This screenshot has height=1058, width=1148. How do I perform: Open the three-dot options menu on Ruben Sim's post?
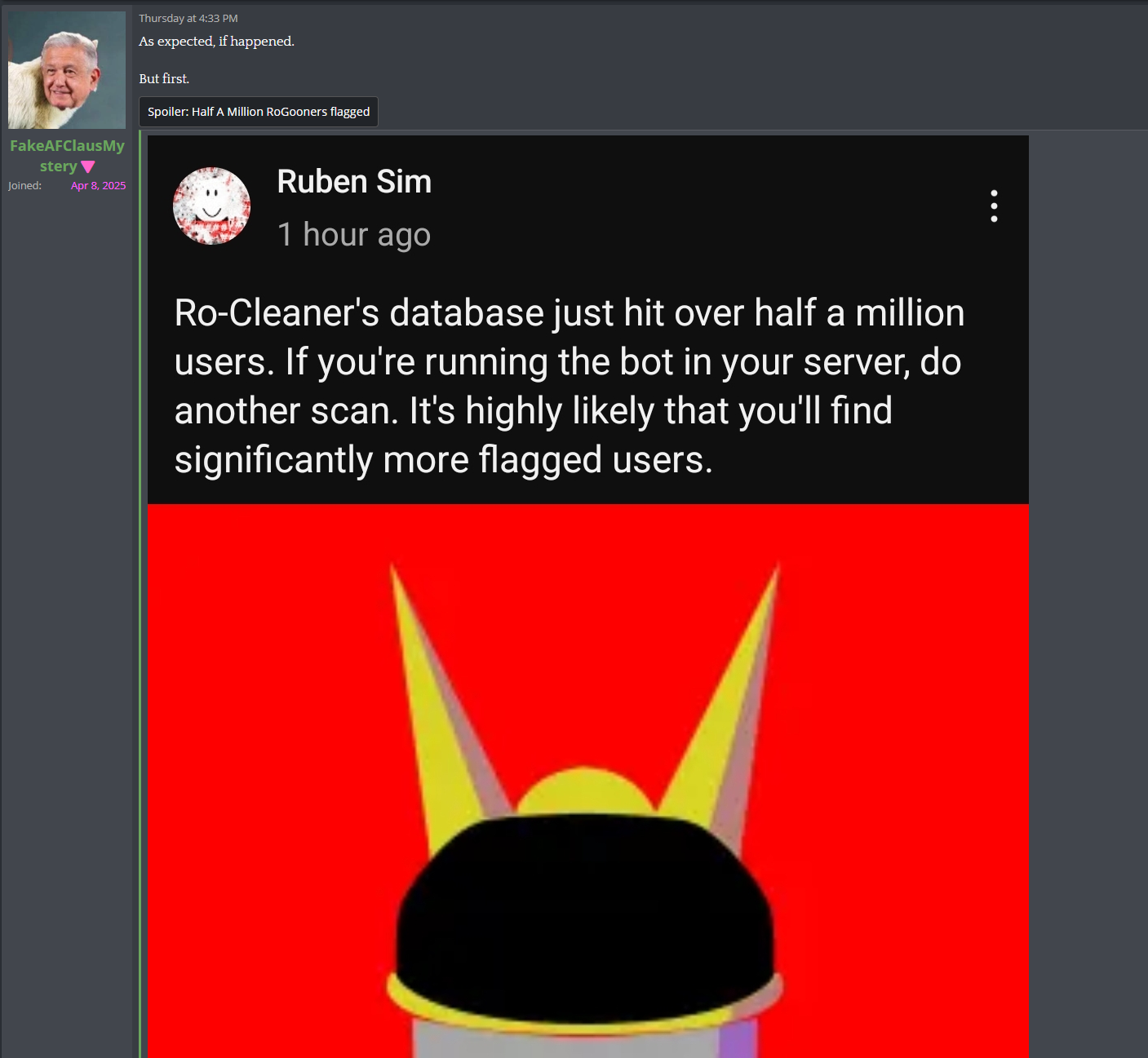994,206
